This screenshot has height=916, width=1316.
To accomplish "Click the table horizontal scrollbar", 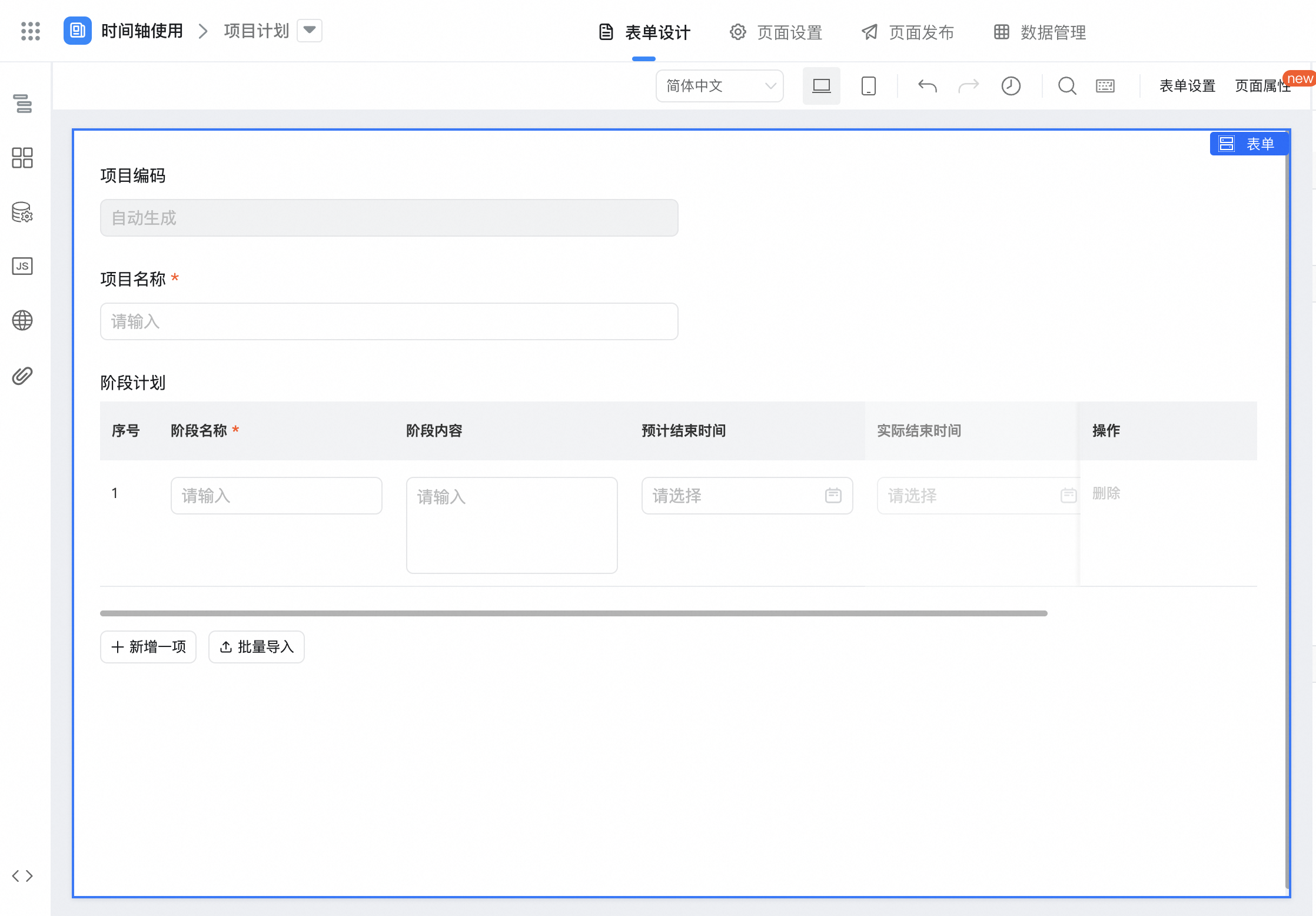I will 574,613.
